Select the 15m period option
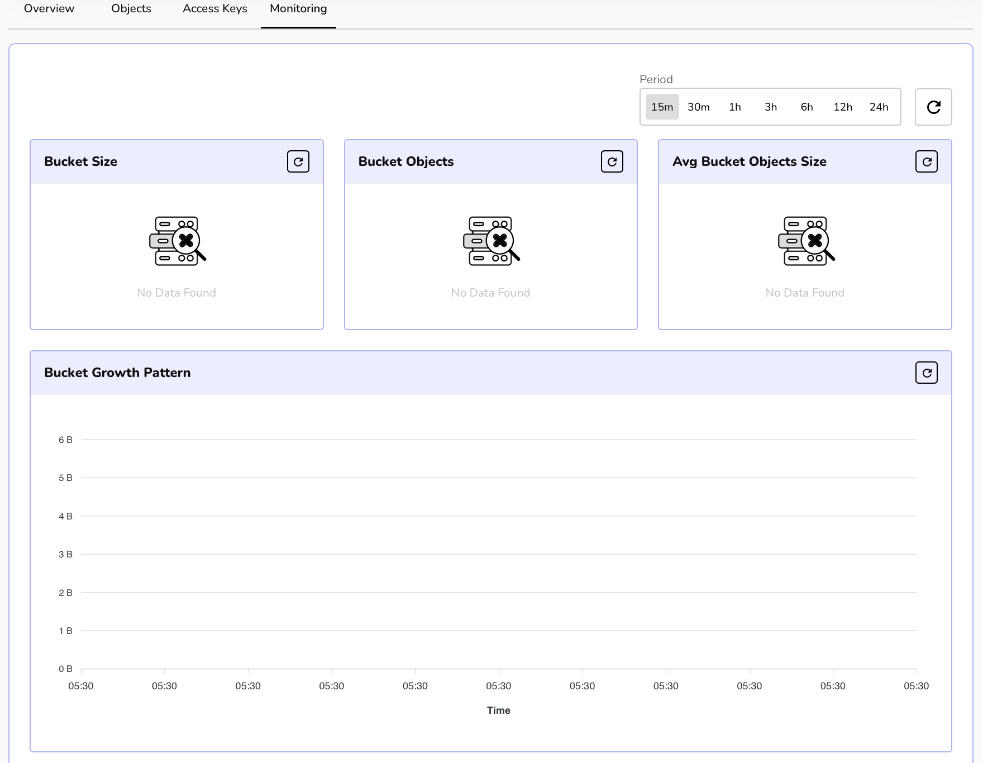 [662, 107]
